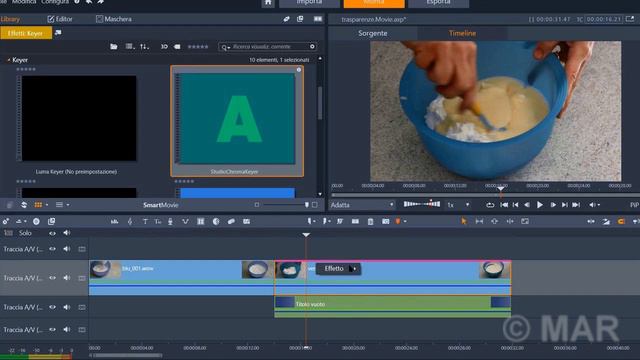Select the Titolo vuoto clip
The width and height of the screenshot is (640, 360).
tap(392, 307)
